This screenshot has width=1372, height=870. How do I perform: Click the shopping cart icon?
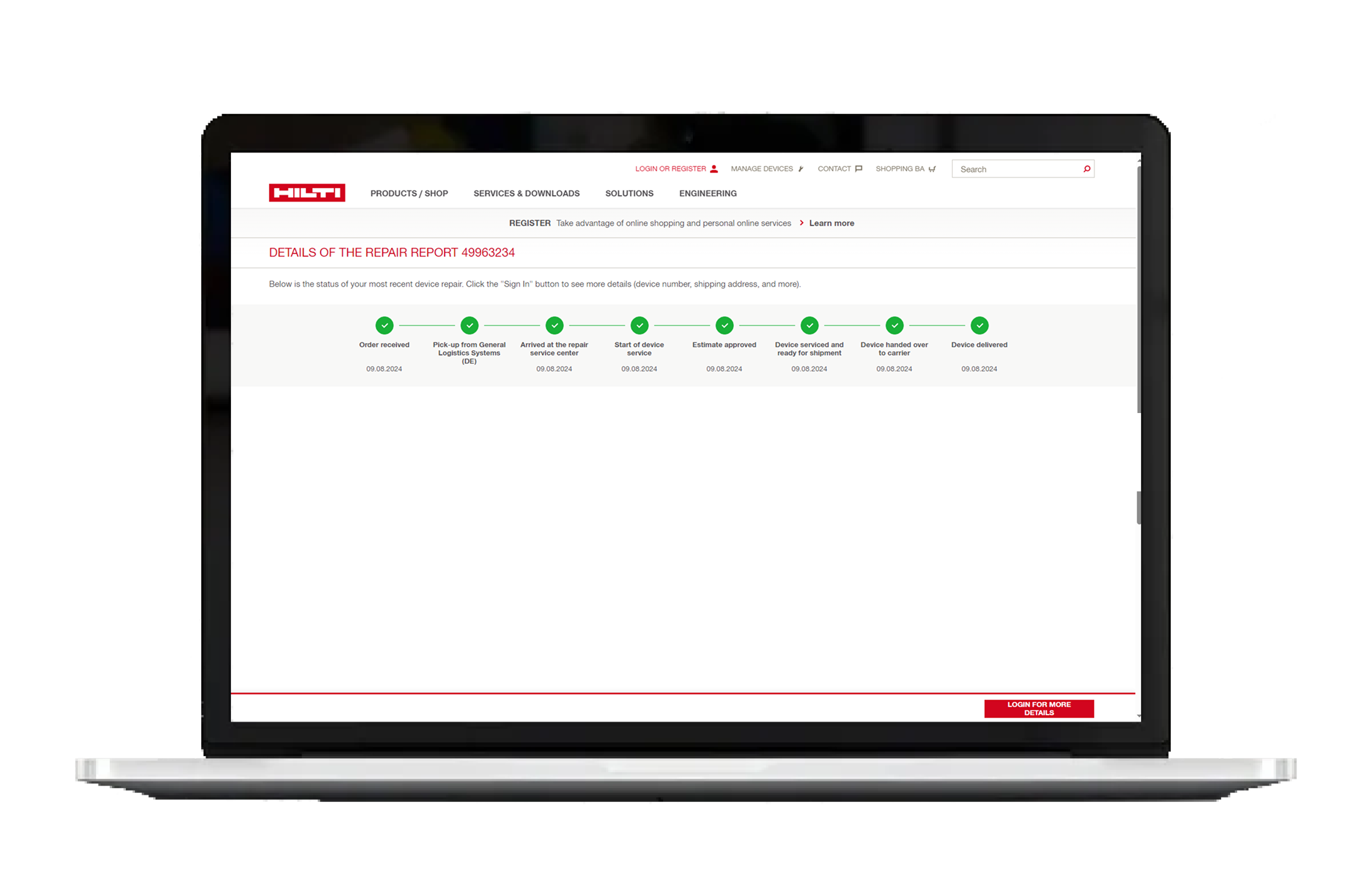point(932,169)
